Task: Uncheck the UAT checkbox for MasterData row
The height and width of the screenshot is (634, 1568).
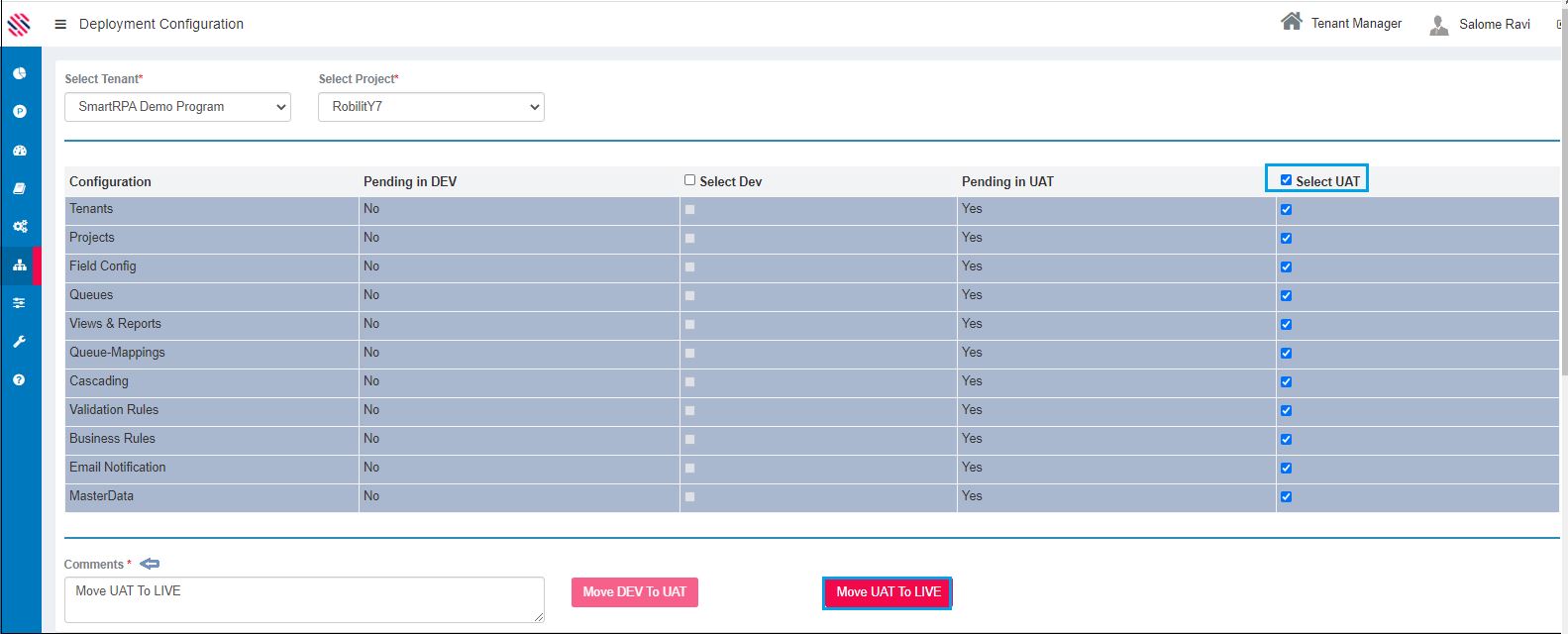Action: pos(1286,497)
